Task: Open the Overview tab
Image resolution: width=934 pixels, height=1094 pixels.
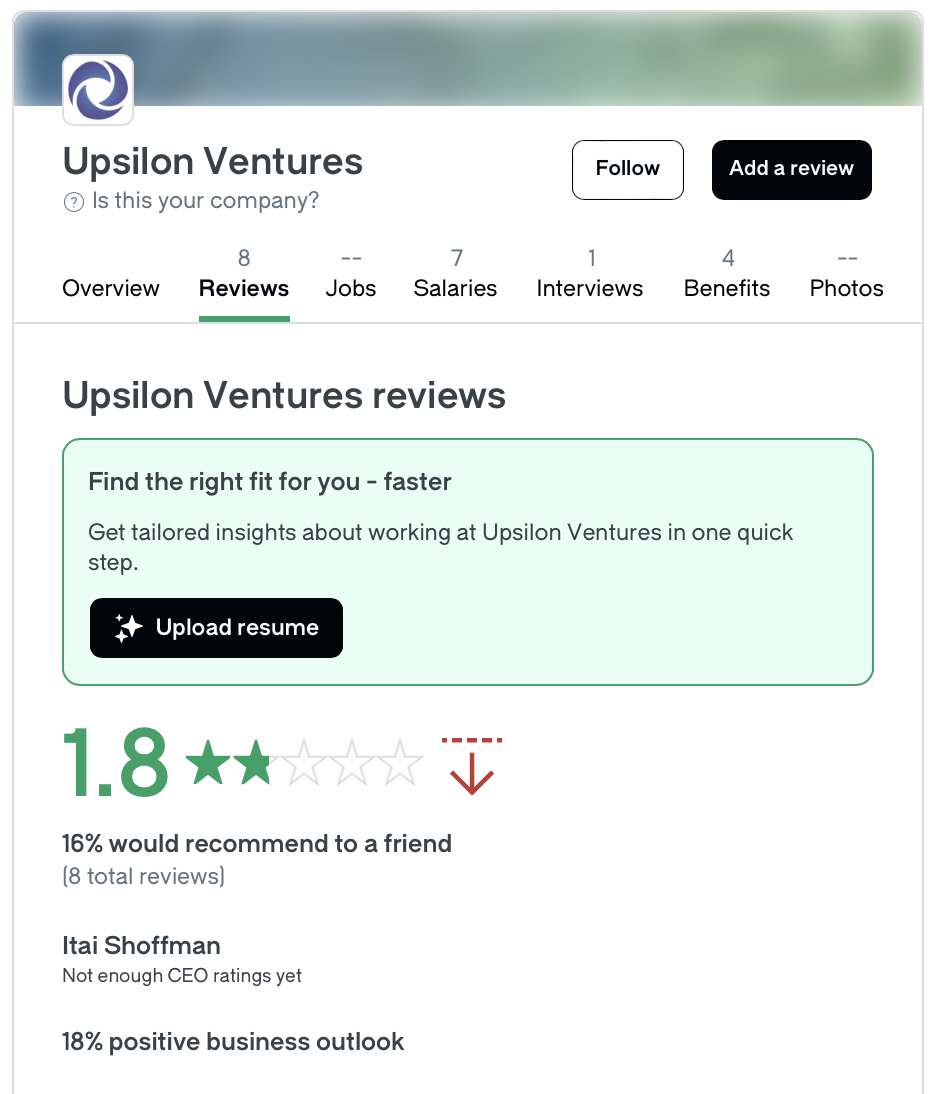Action: [x=111, y=288]
